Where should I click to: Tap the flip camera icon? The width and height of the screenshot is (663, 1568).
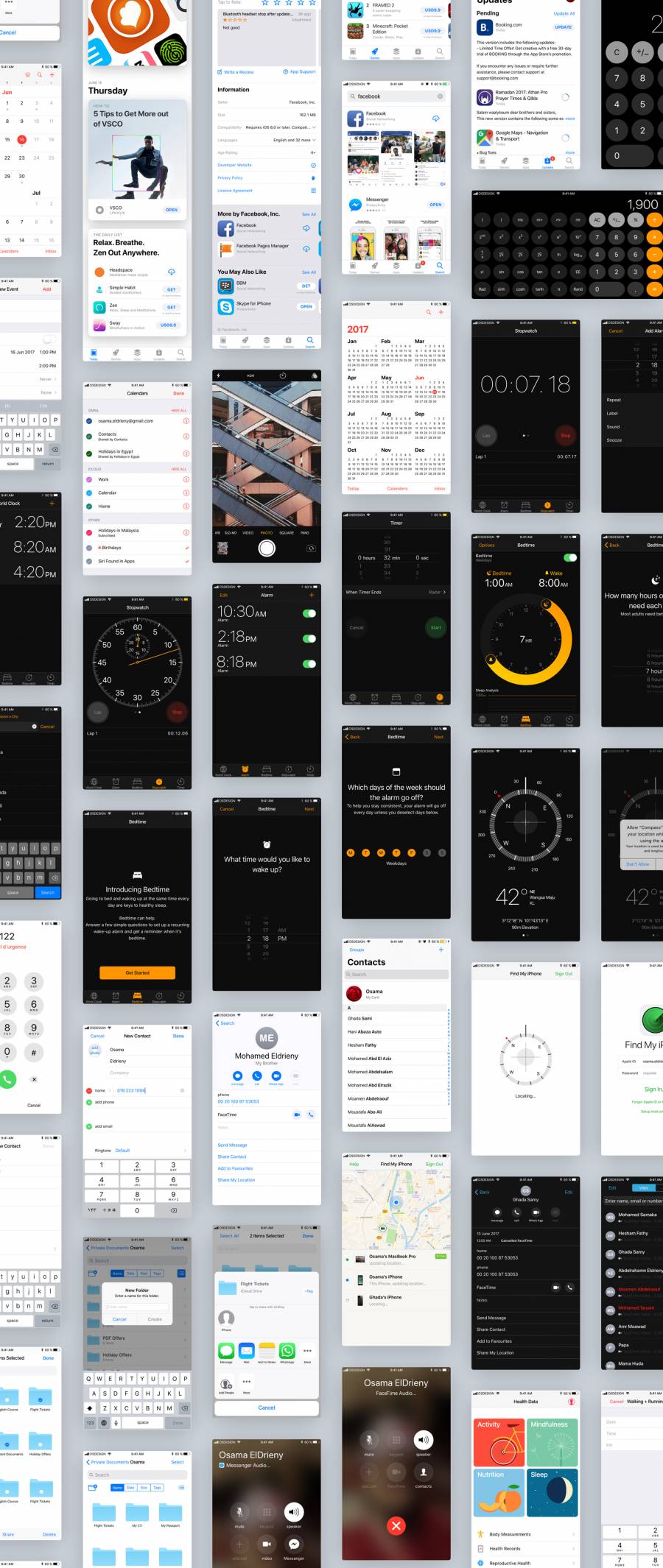pyautogui.click(x=311, y=548)
